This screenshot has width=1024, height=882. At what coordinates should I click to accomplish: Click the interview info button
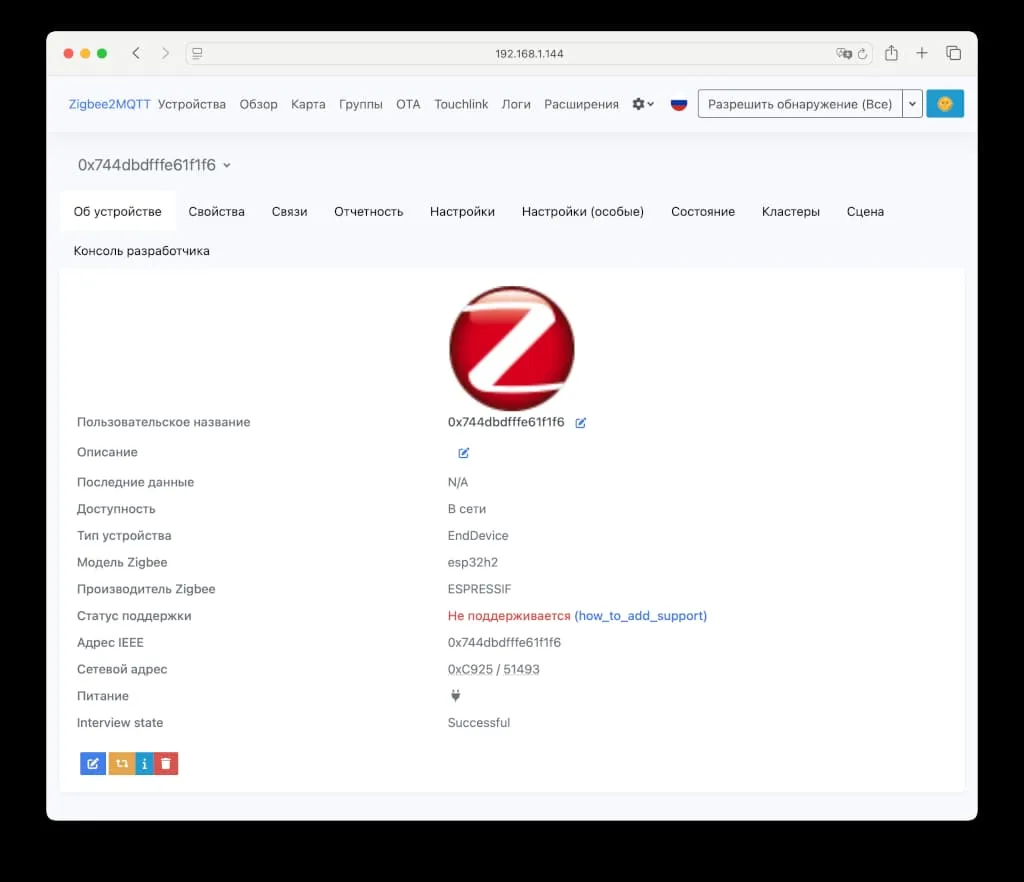point(144,763)
